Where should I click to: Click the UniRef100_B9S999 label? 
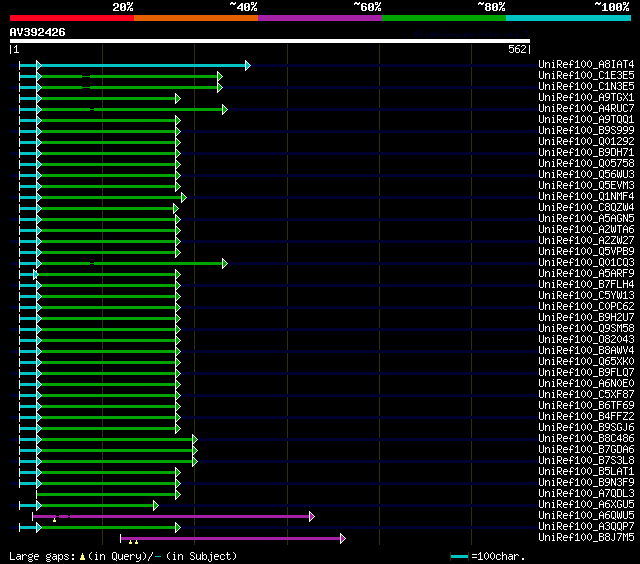(x=586, y=131)
